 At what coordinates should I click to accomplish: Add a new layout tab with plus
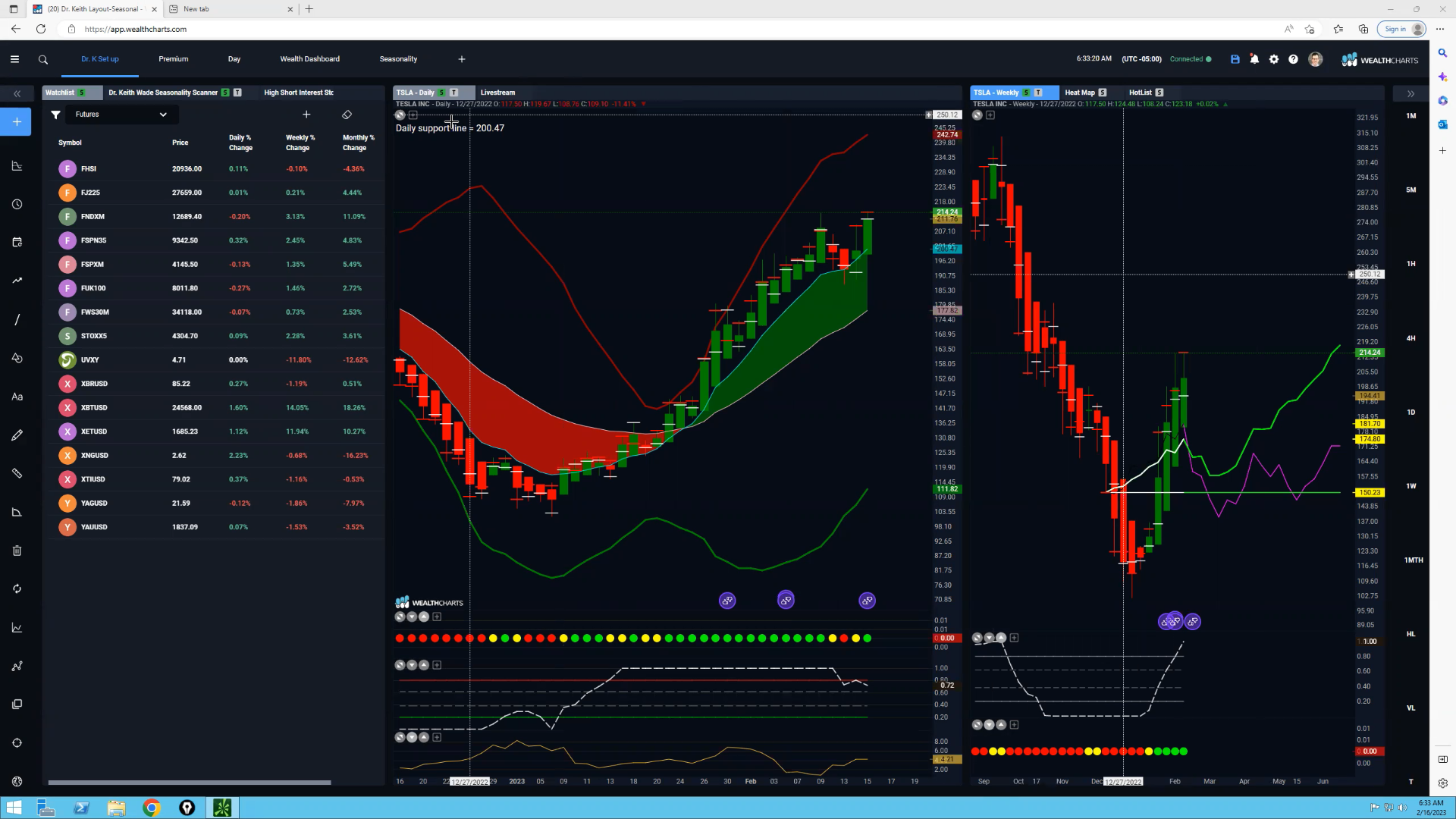click(462, 59)
